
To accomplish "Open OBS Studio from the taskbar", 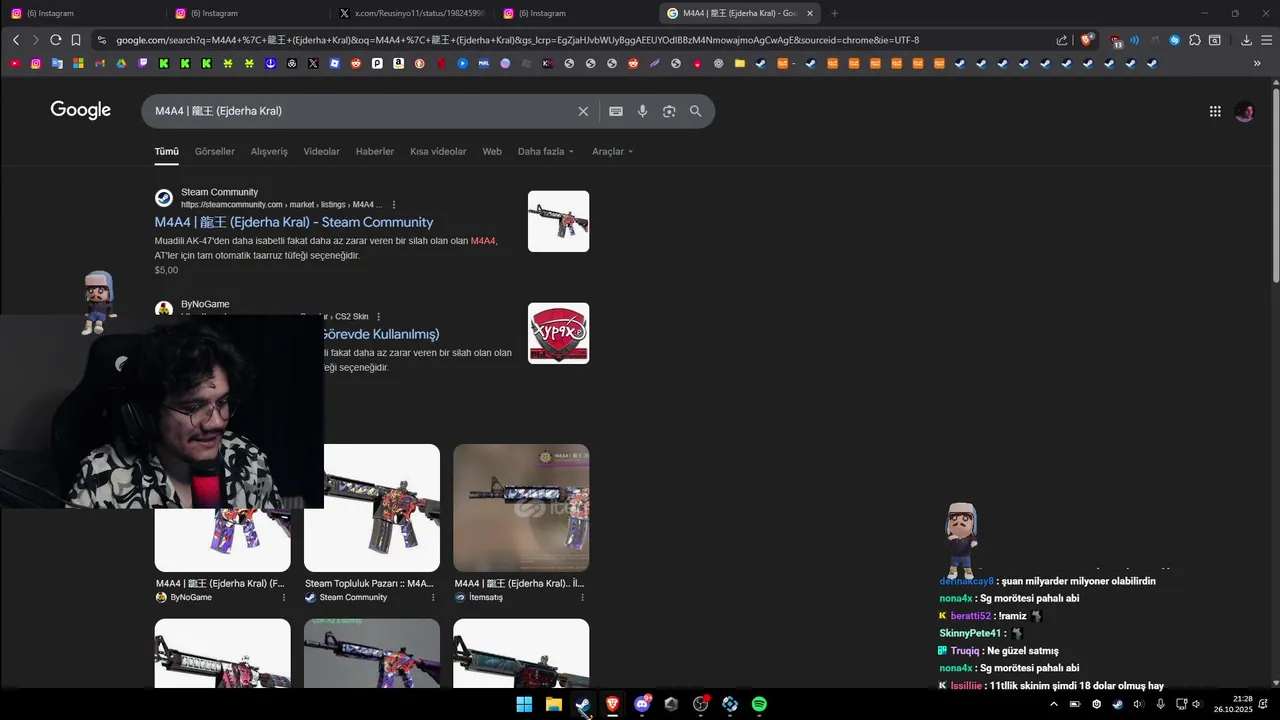I will (x=700, y=704).
